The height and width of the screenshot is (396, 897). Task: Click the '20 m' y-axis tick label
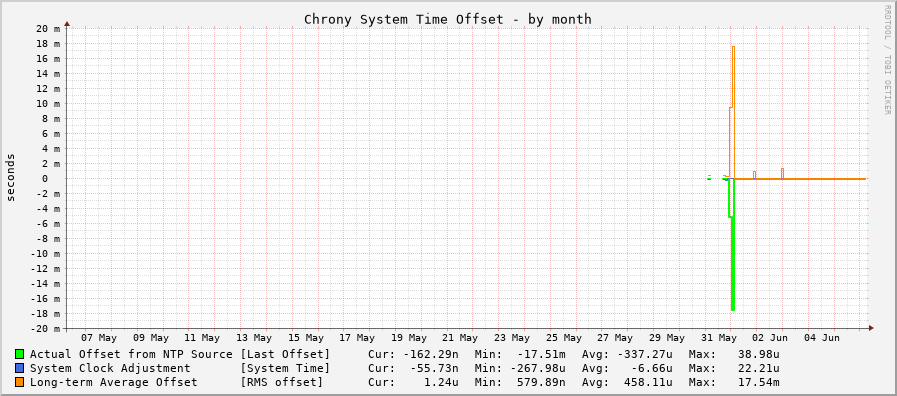47,29
